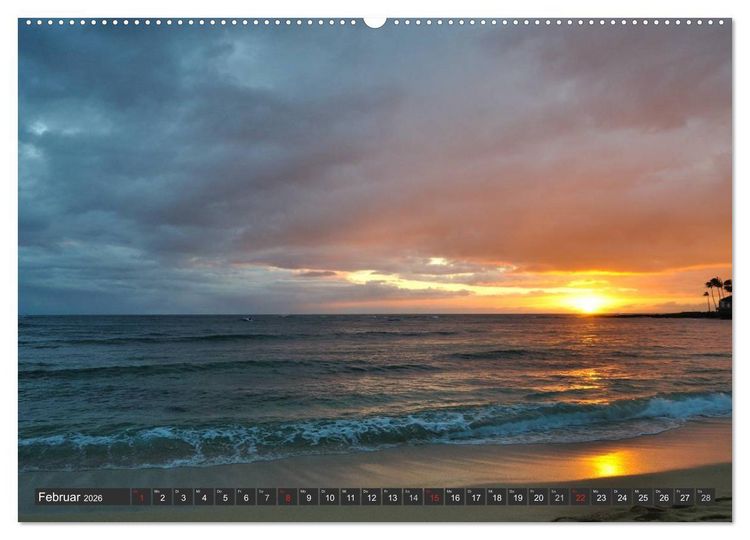This screenshot has height=540, width=750.
Task: Select day 19 in the calendar strip
Action: pos(518,497)
